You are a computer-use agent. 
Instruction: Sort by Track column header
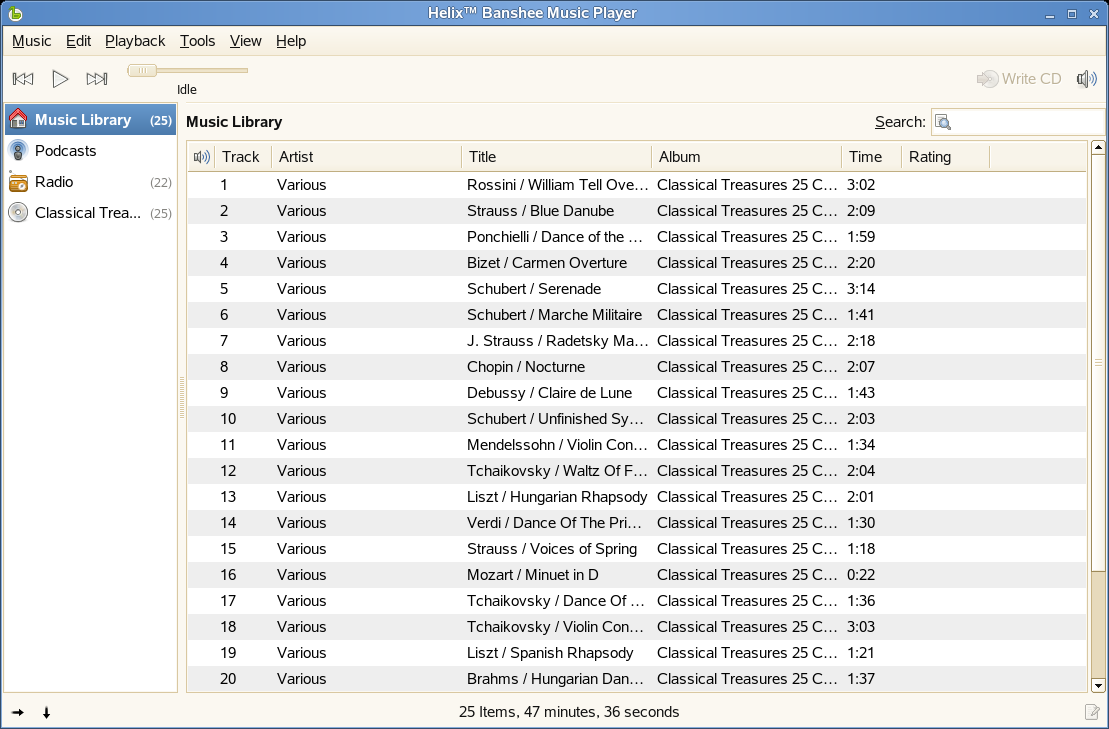[243, 157]
